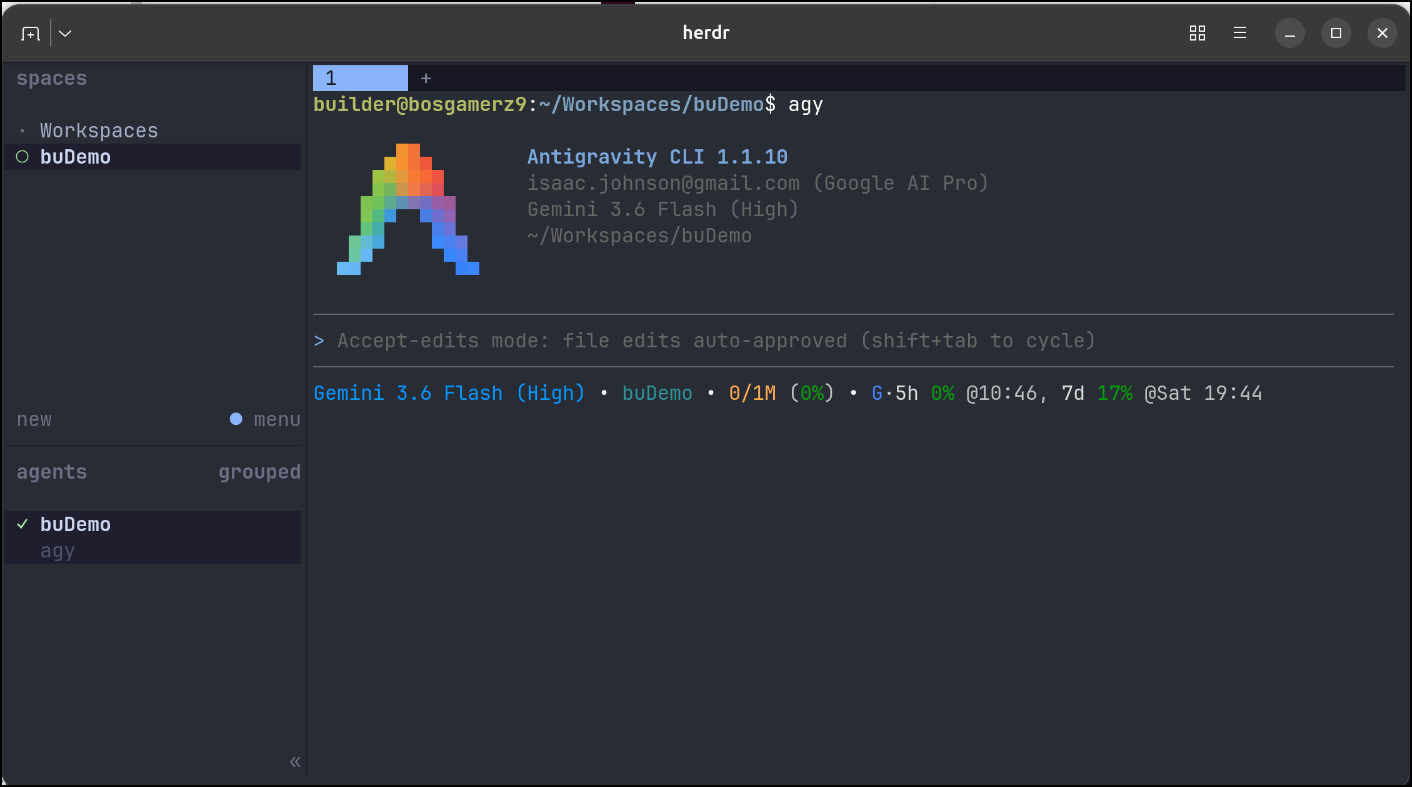Toggle the grouped view for agents
The image size is (1412, 787).
tap(260, 472)
